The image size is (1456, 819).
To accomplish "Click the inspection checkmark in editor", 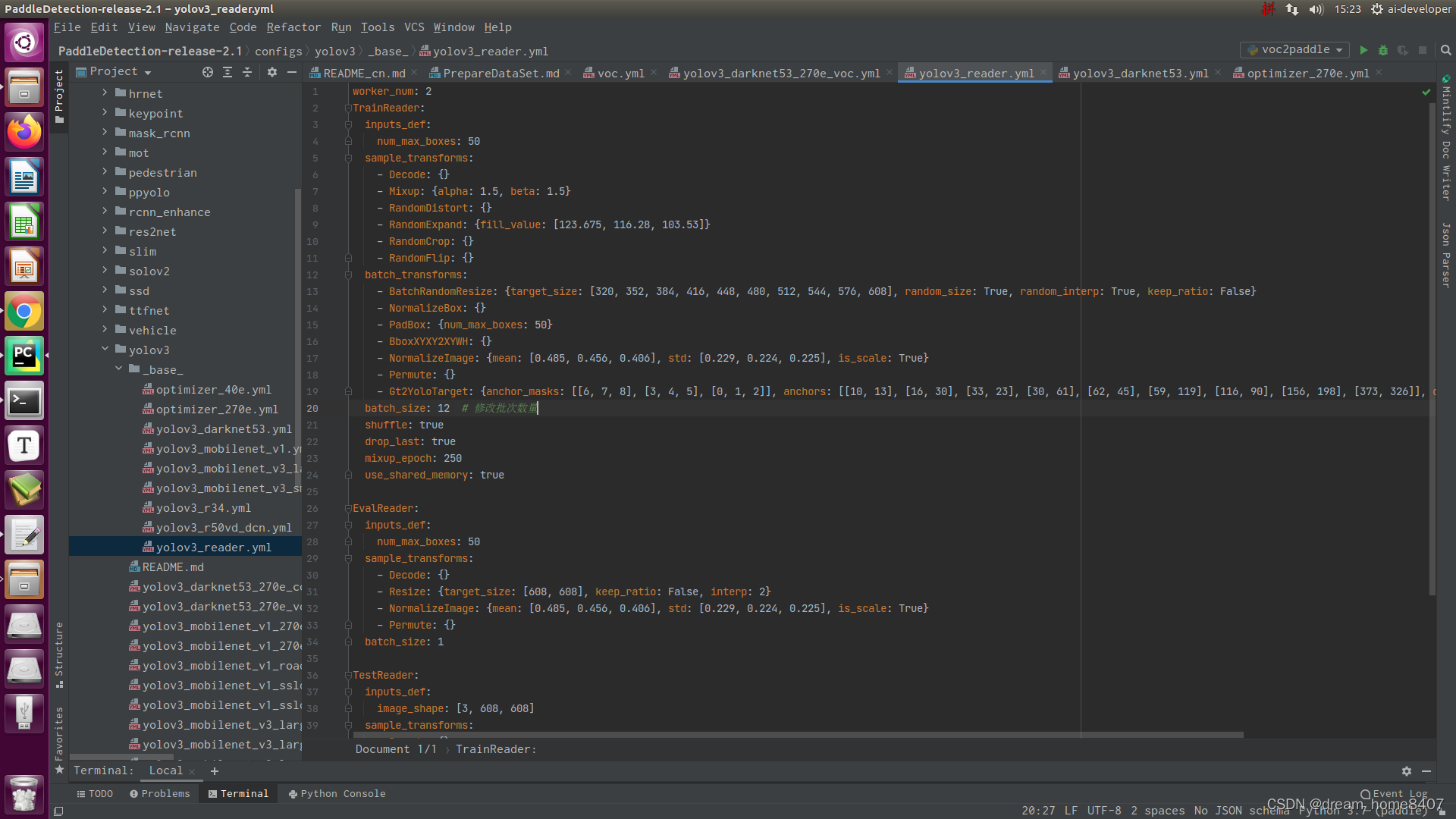I will 1426,92.
